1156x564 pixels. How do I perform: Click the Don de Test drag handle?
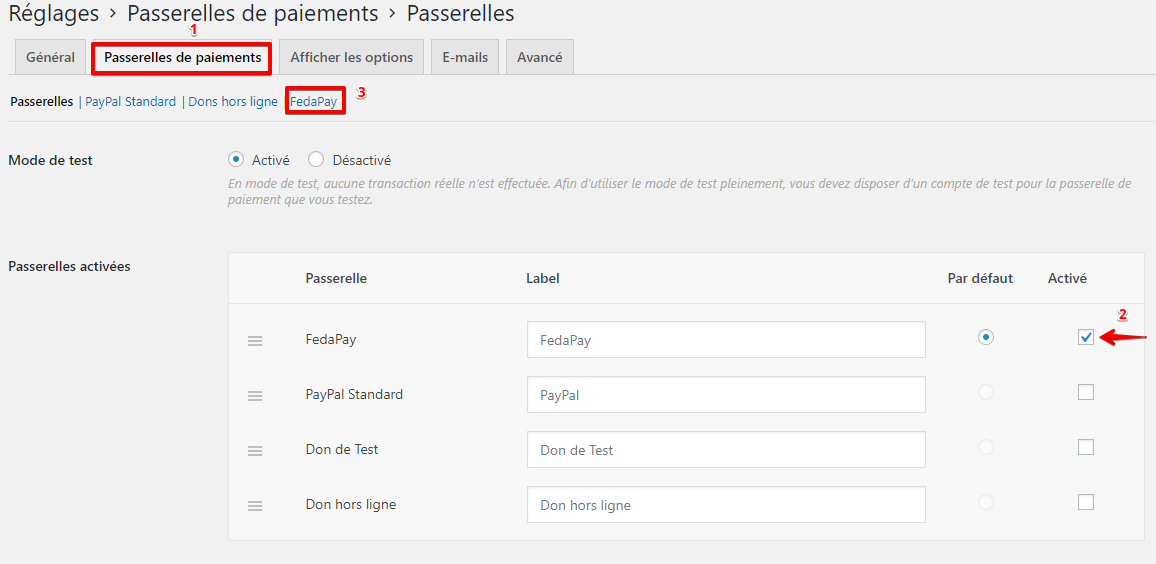point(255,451)
